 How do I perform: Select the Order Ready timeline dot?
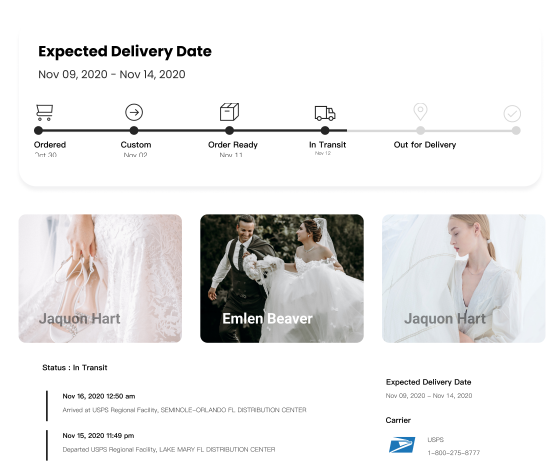tap(230, 131)
